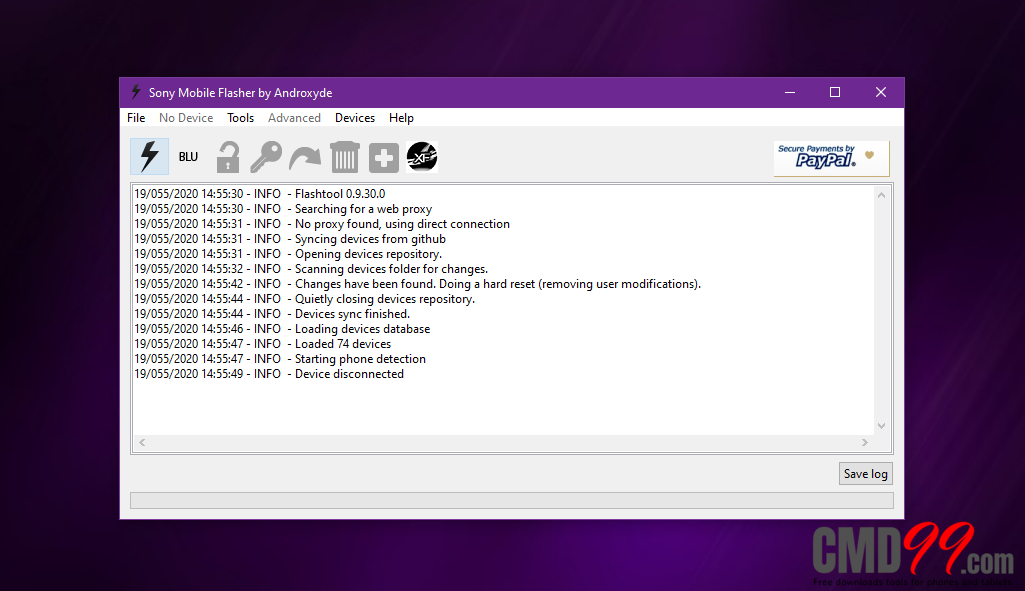Click 'Syncing devices from github' log line

coord(290,239)
